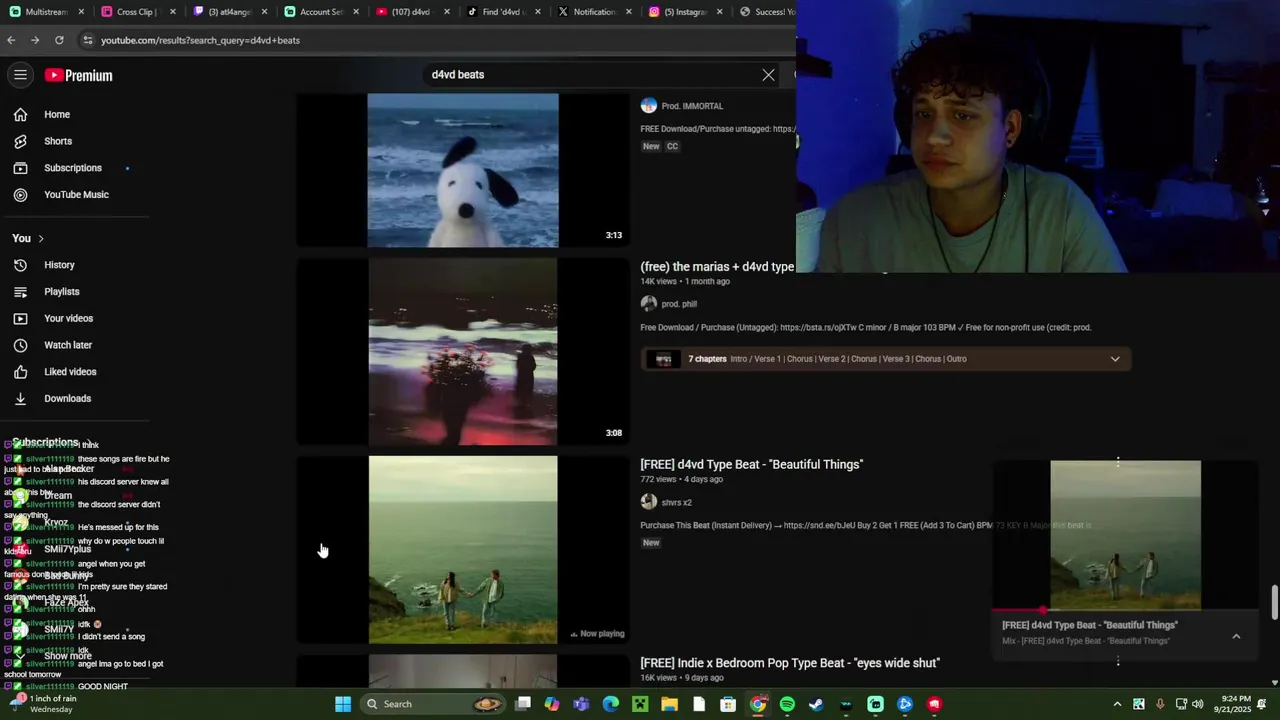1280x720 pixels.
Task: Open Microsoft Store from taskbar
Action: coord(728,704)
